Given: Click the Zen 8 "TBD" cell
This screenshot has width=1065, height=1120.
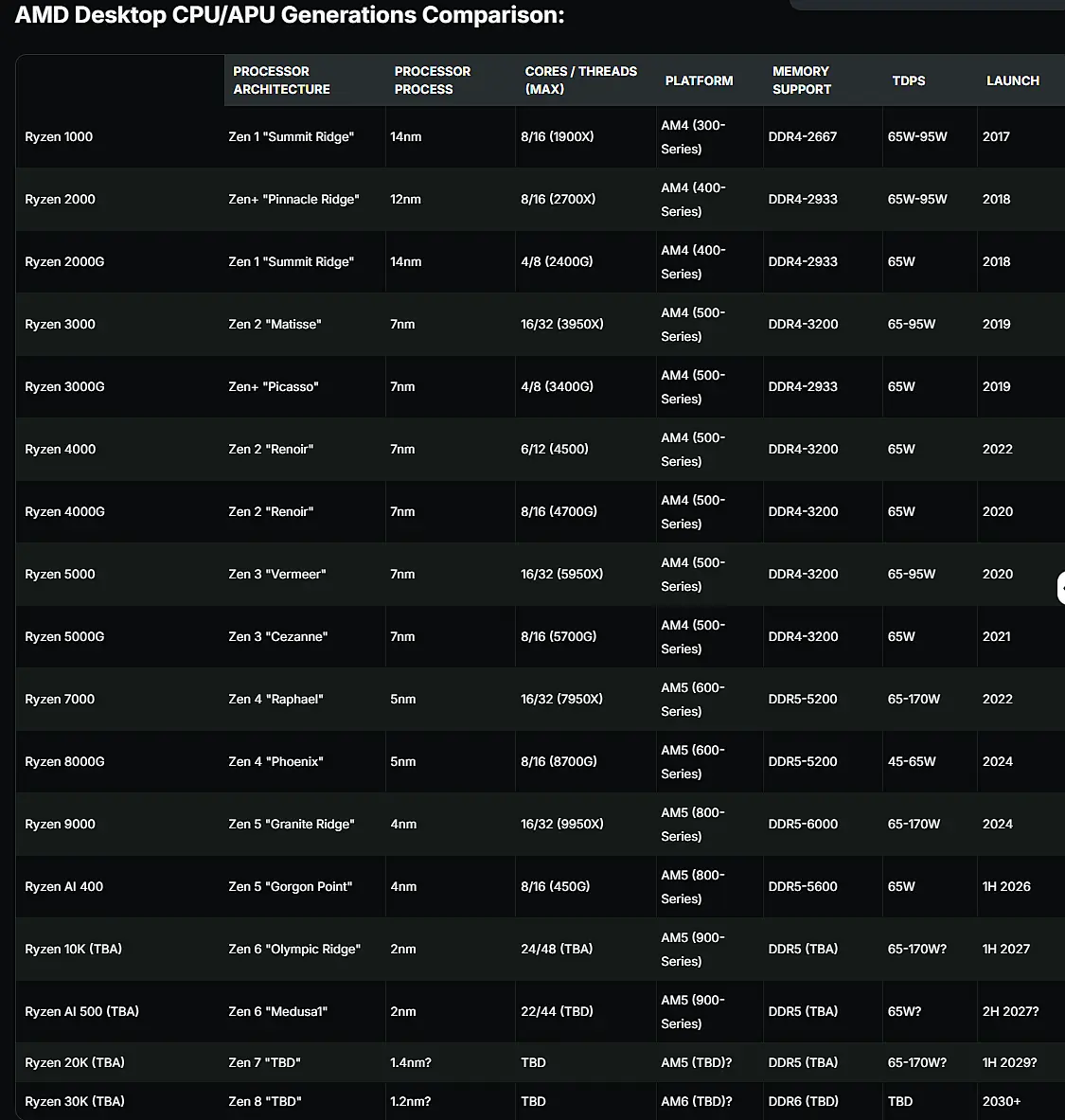Looking at the screenshot, I should tap(265, 1101).
